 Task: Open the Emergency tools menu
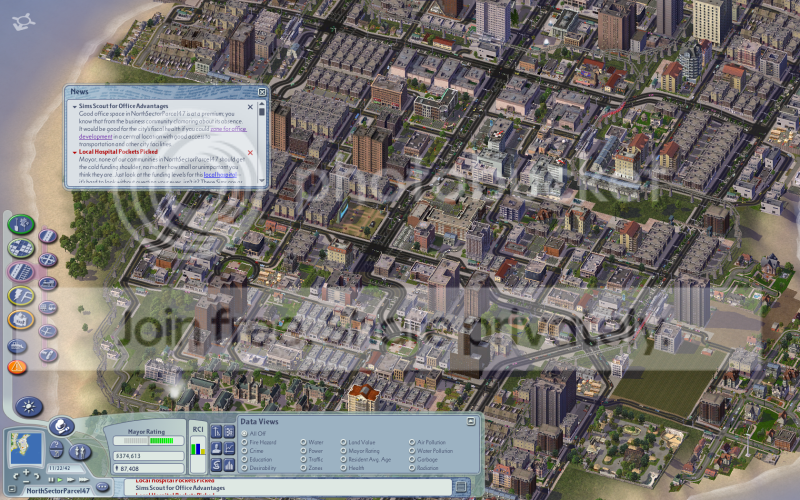17,367
